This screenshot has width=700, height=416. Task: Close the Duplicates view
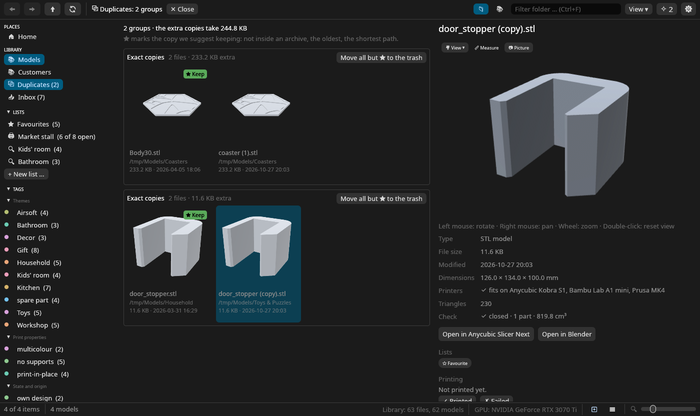[x=182, y=9]
